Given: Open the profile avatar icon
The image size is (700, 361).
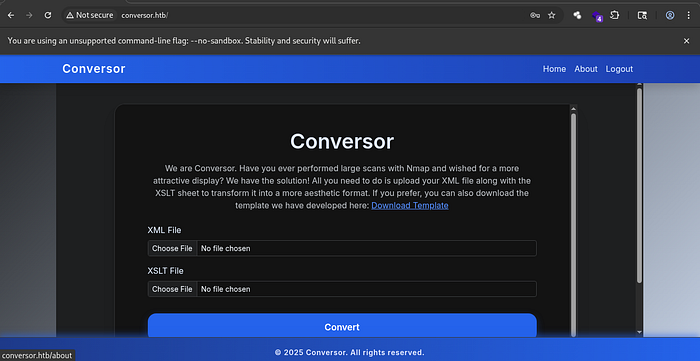Looking at the screenshot, I should click(670, 15).
